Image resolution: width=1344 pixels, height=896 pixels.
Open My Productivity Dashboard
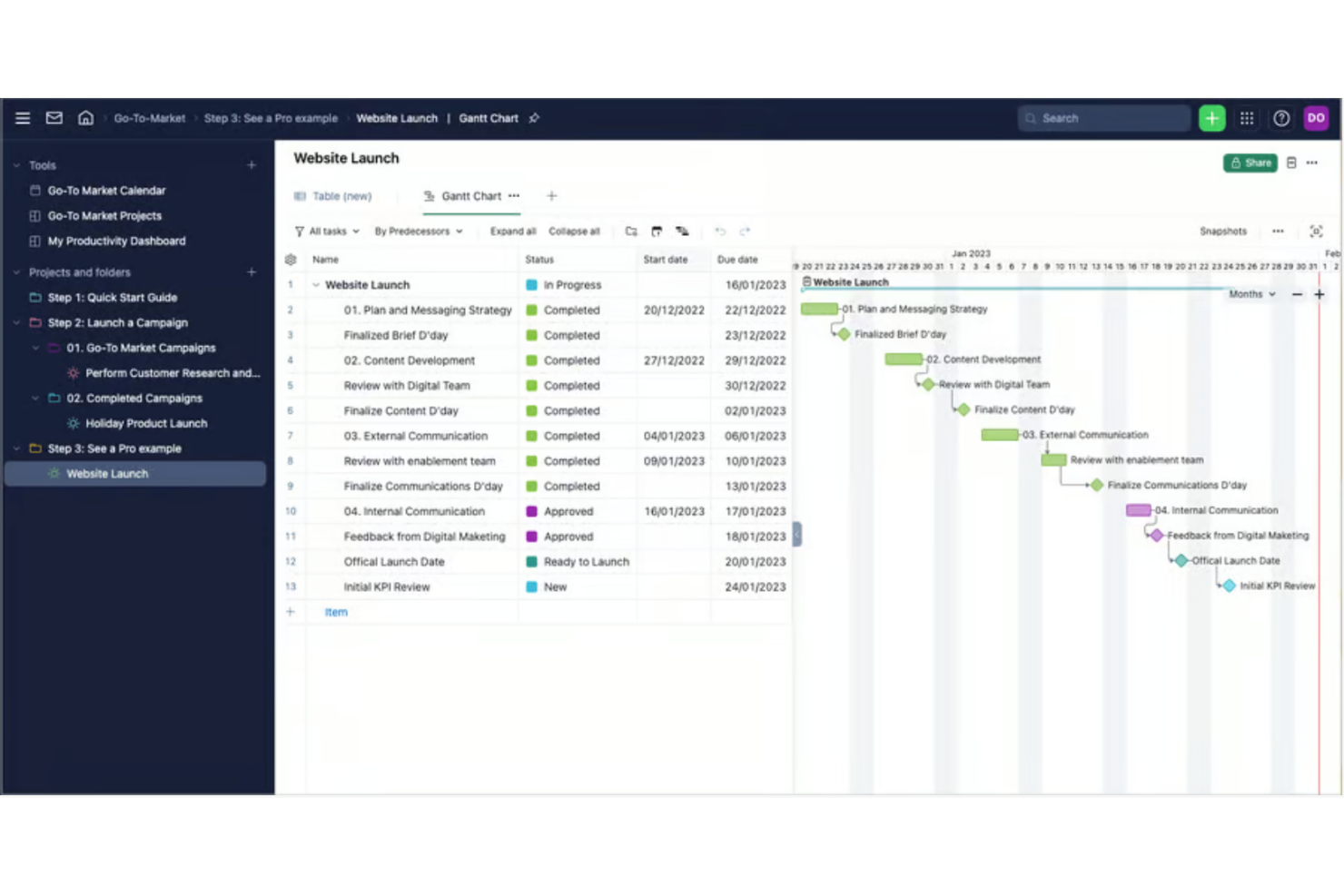point(116,241)
